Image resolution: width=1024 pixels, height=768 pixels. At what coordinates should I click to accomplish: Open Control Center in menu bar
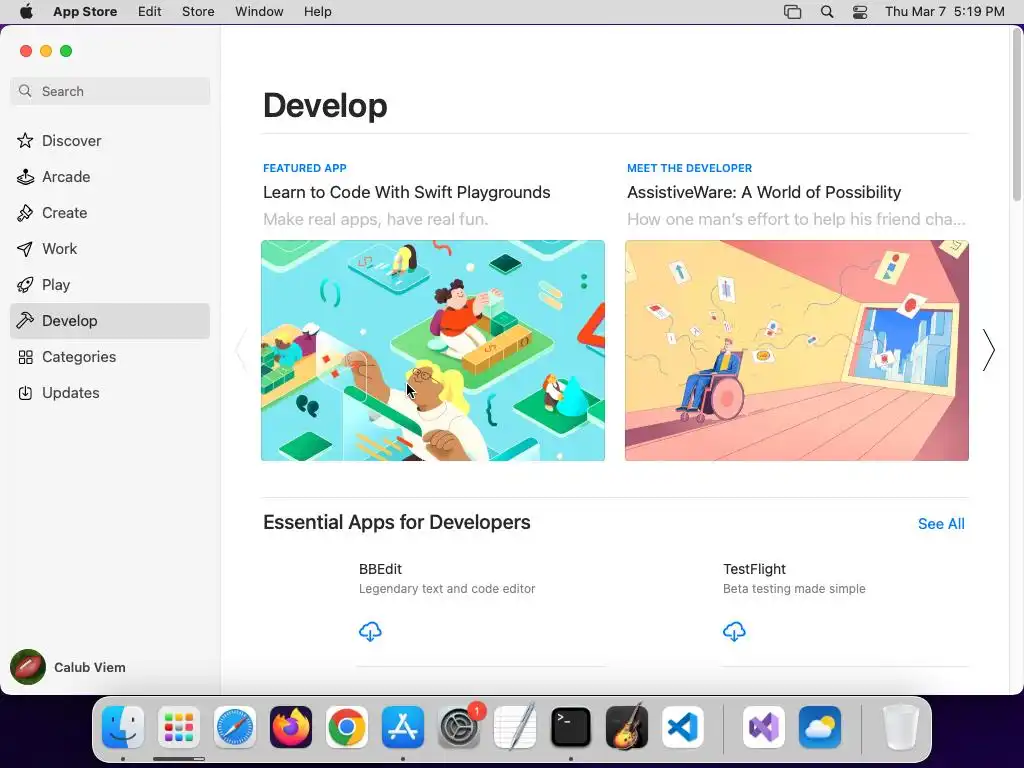[860, 12]
